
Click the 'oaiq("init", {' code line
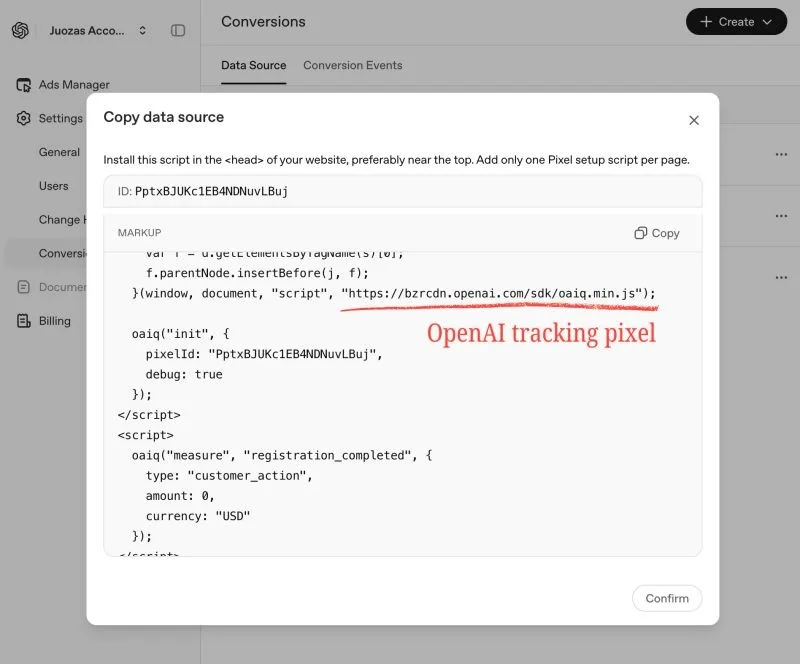(x=181, y=334)
